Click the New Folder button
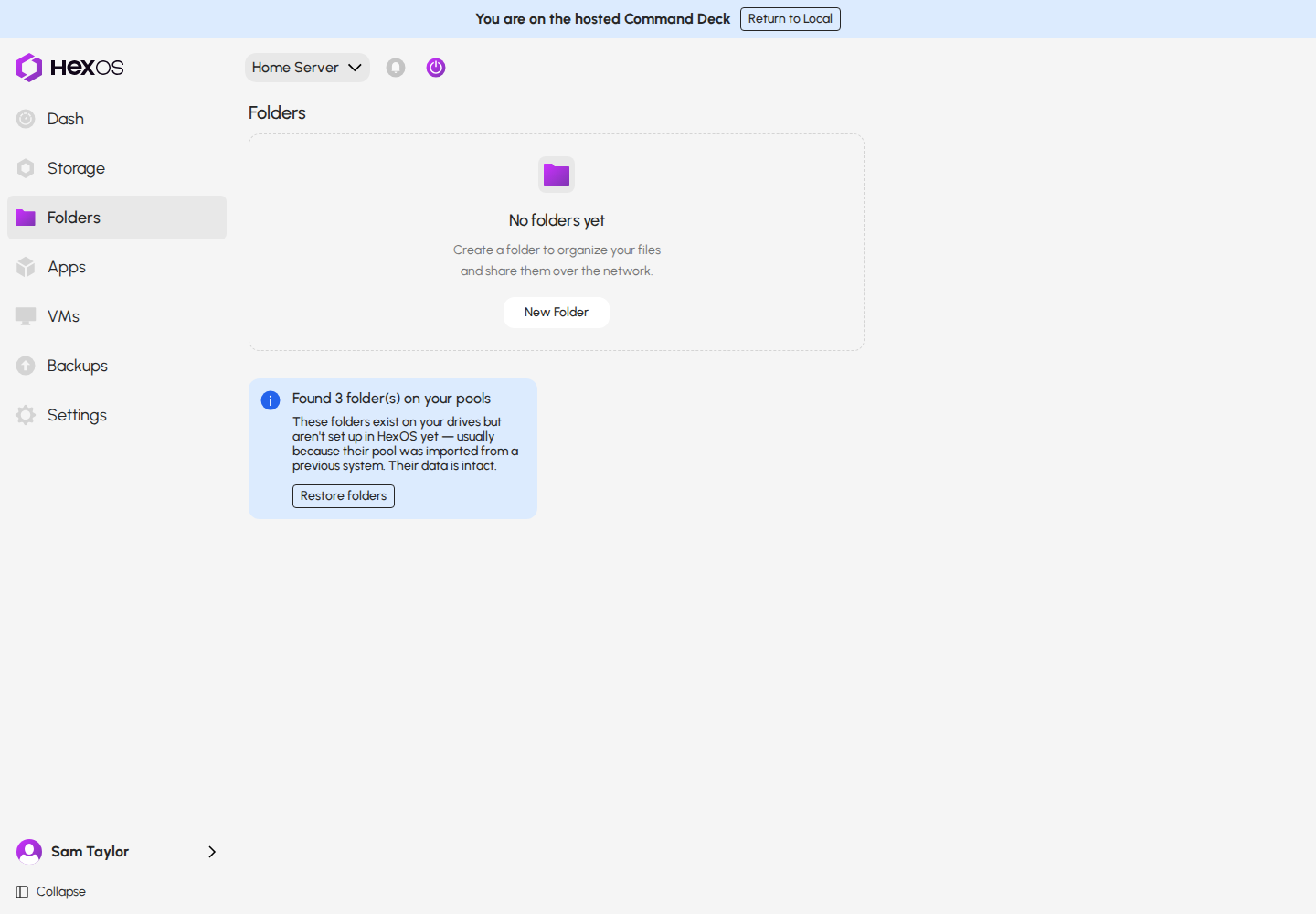The height and width of the screenshot is (914, 1316). coord(557,313)
